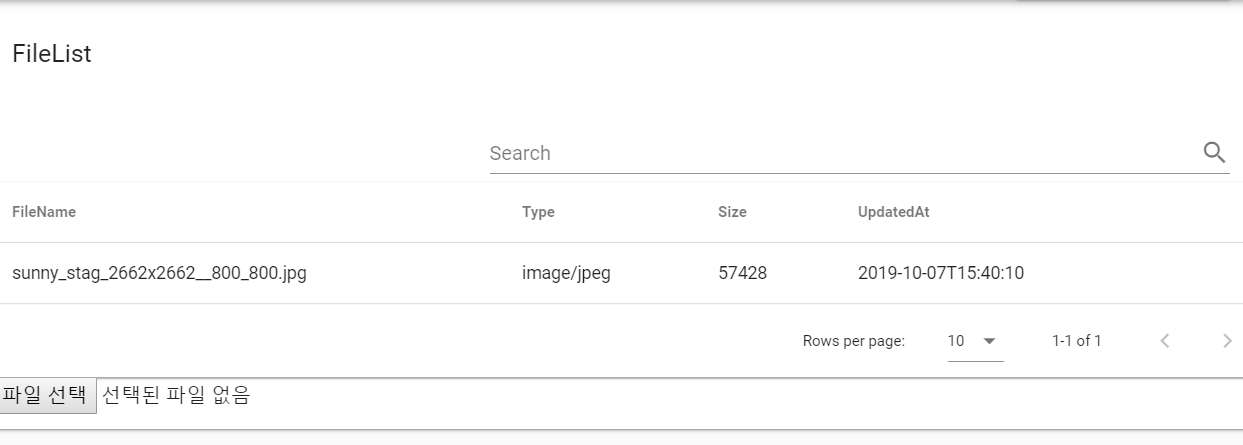Viewport: 1243px width, 445px height.
Task: Click the 선택된 파일 없음 status text
Action: (176, 395)
